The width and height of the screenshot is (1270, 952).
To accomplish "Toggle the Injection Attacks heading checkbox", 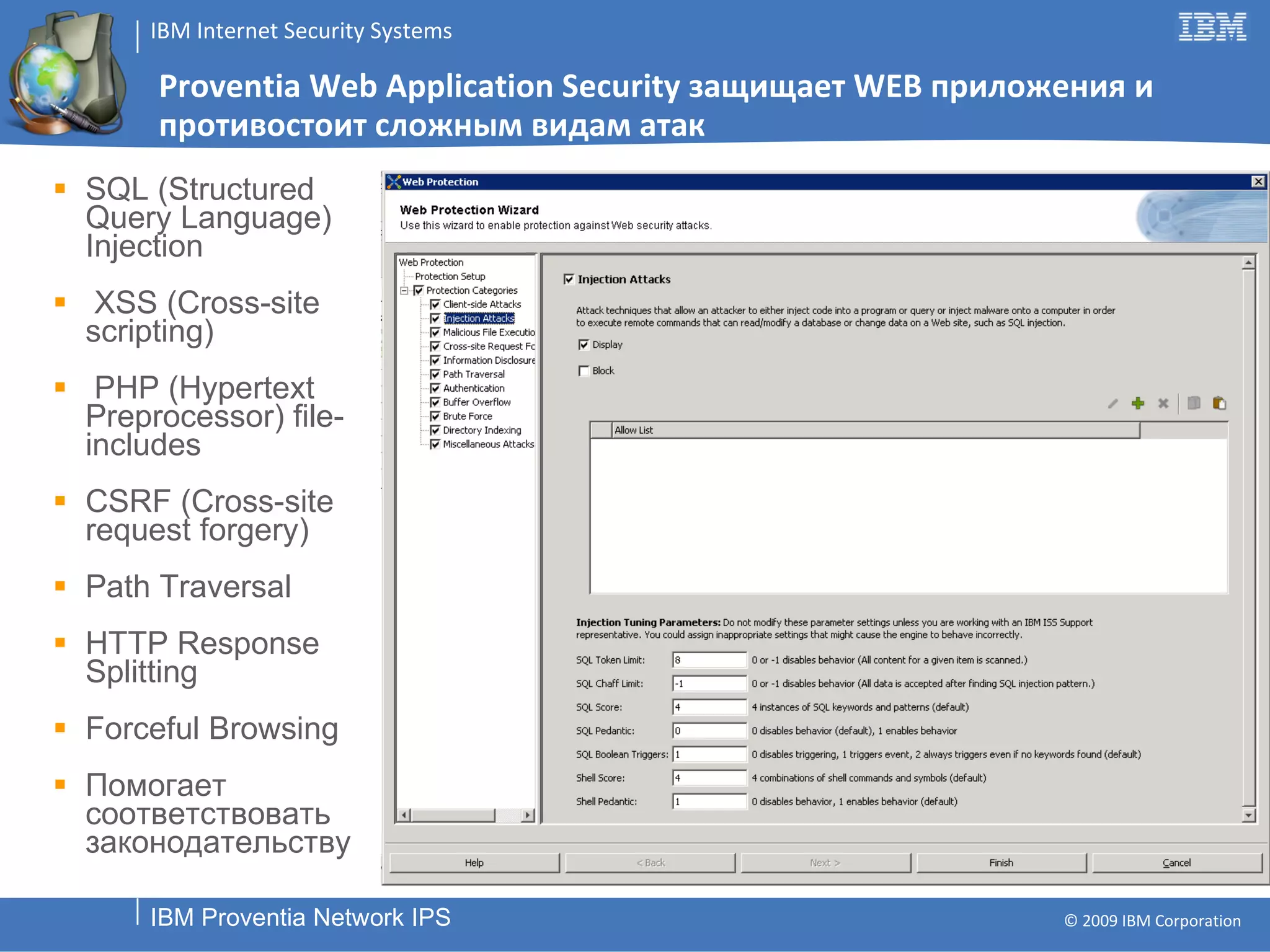I will (569, 280).
